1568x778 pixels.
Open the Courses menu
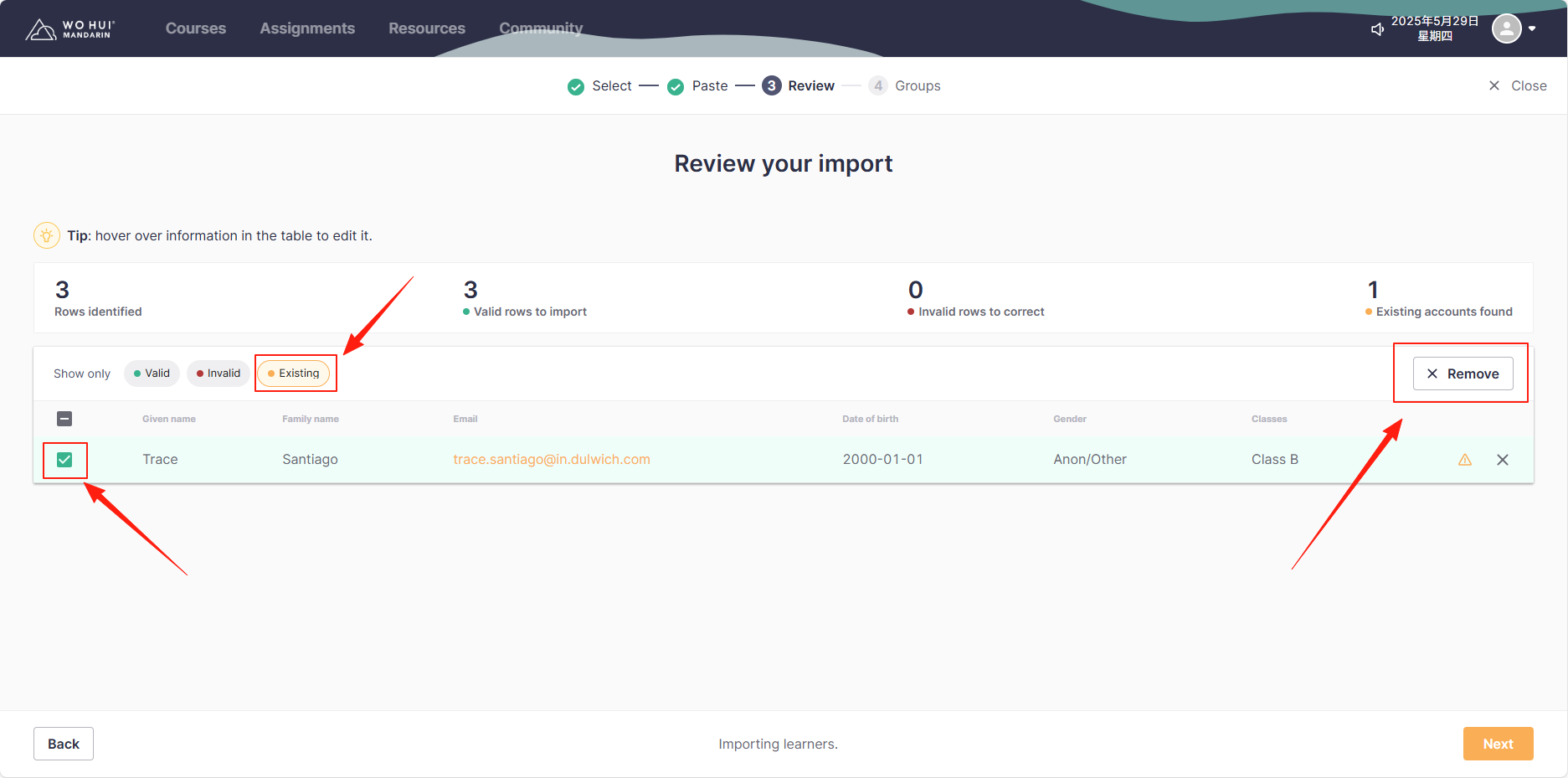click(x=196, y=28)
